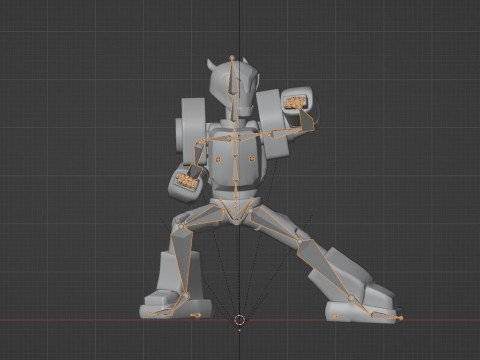Image resolution: width=480 pixels, height=360 pixels.
Task: Select the heel marker on the extended leg's foot
Action: (336, 316)
